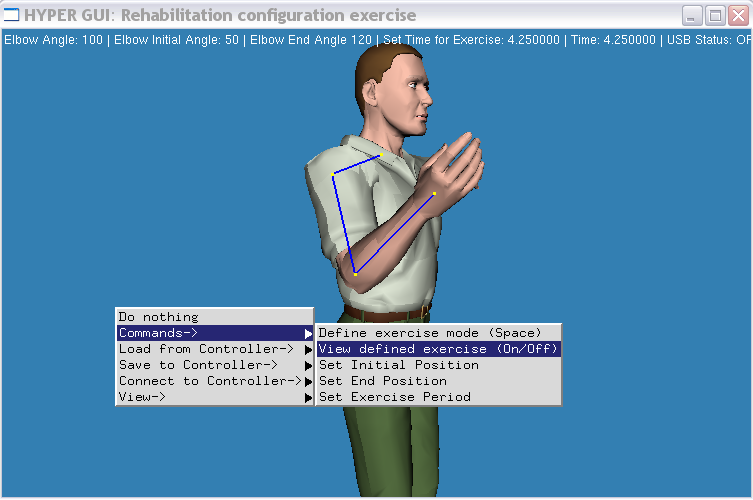Choose 'Set End Position' command
Screen dimensions: 753x500
438,381
